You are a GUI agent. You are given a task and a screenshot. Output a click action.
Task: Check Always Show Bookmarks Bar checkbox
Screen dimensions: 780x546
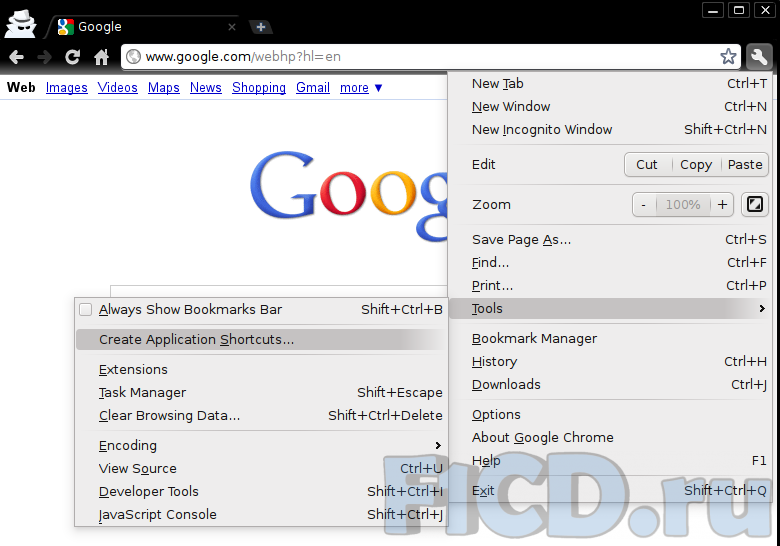tap(86, 310)
